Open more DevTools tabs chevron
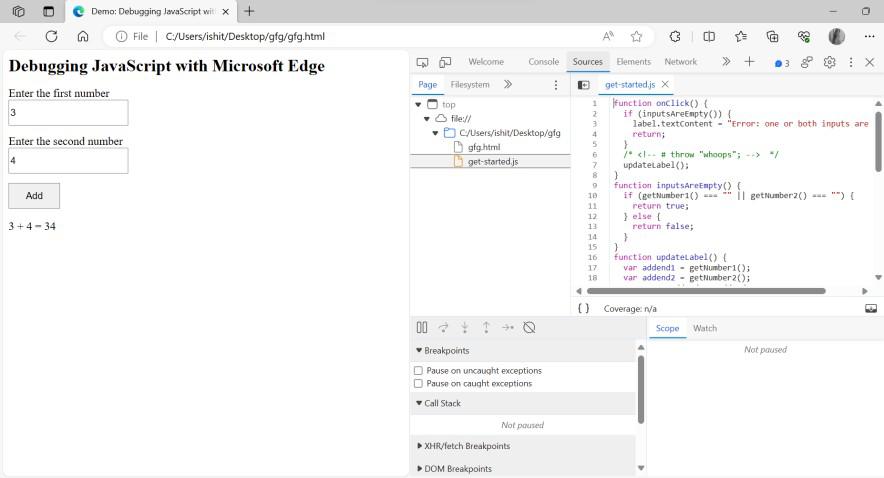Screen dimensions: 884x478 [726, 61]
